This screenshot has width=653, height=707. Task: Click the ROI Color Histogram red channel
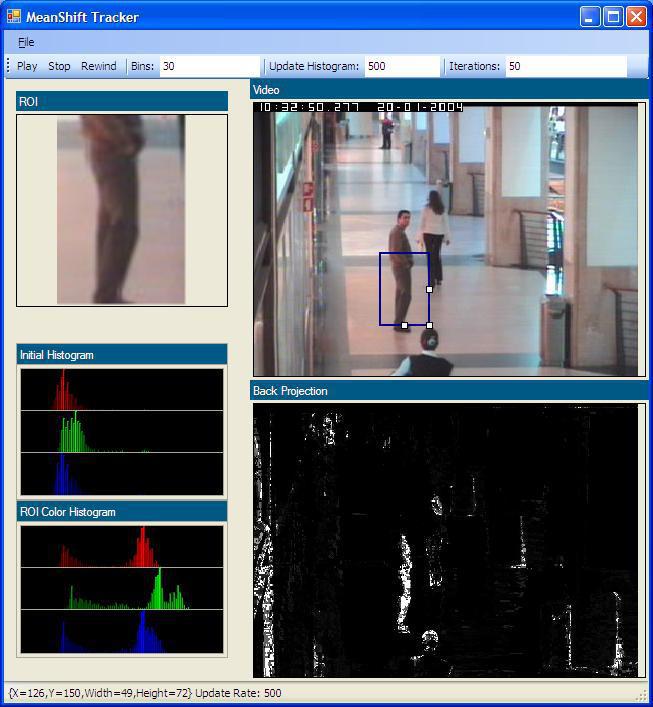click(122, 546)
